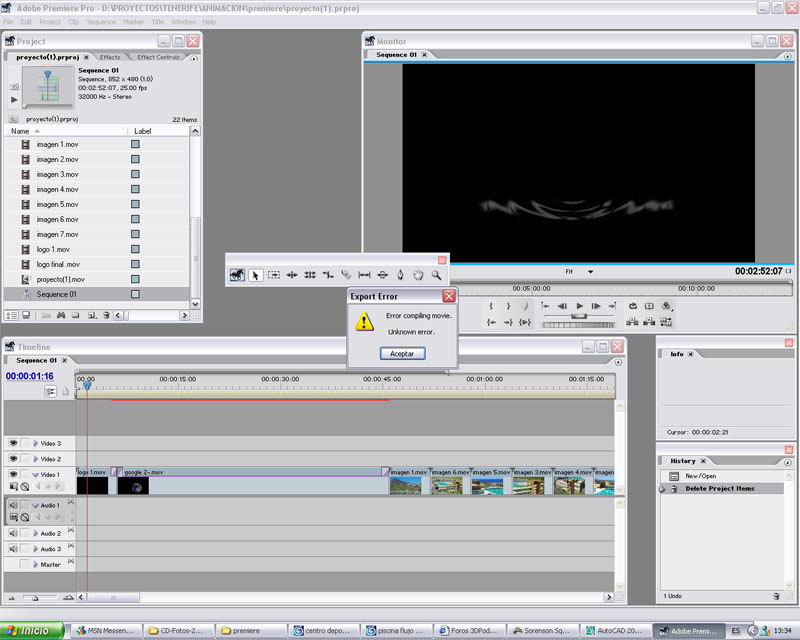Open MSN Messenger from the taskbar

(106, 631)
